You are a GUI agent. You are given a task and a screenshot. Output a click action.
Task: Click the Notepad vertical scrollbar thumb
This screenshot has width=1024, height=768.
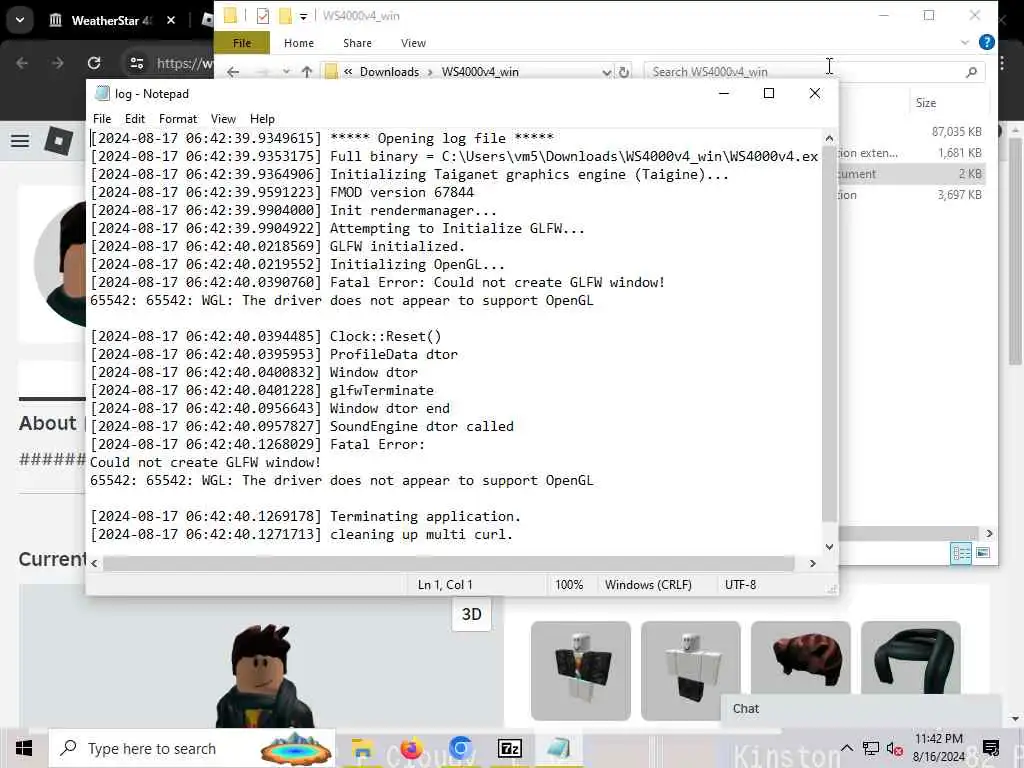[829, 334]
